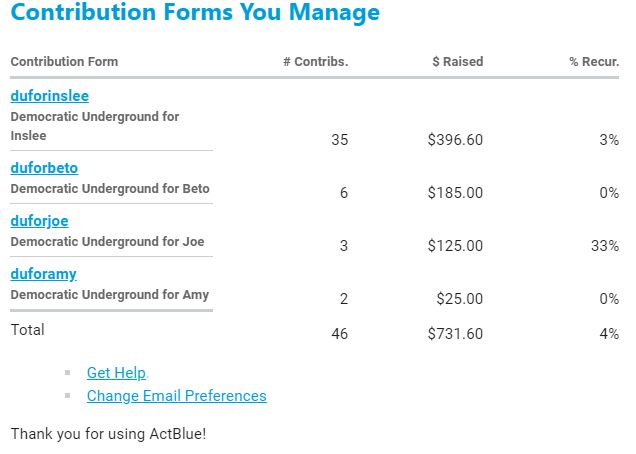Open the duforjoe contribution form link
The width and height of the screenshot is (636, 454).
(39, 220)
